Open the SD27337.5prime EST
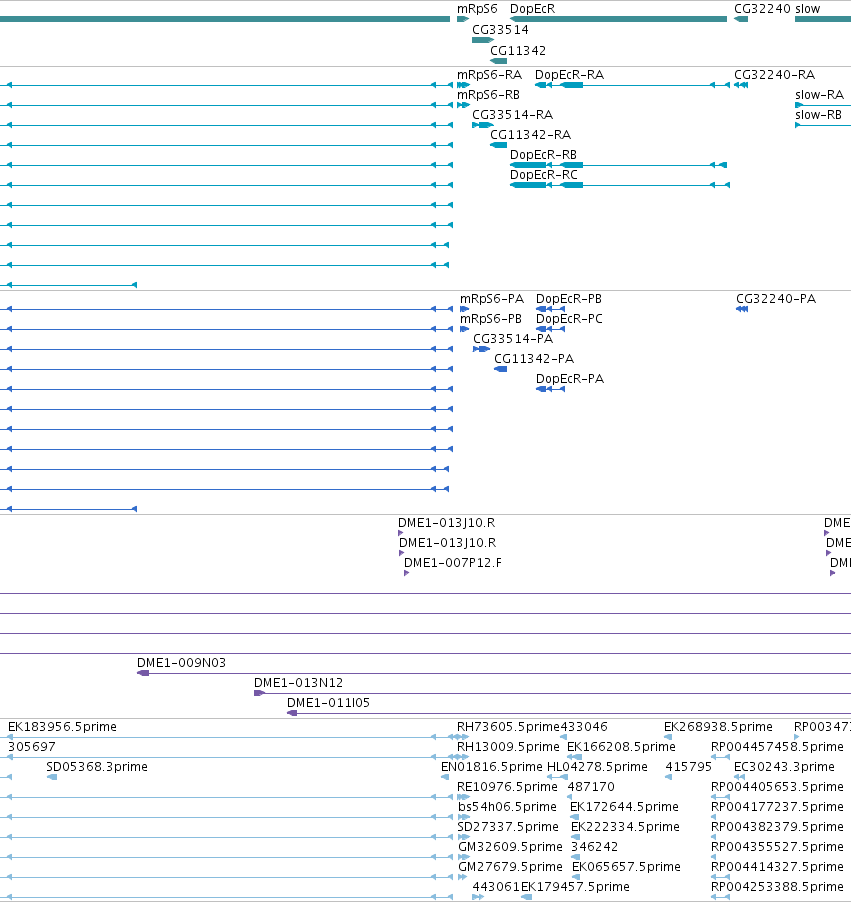Screen dimensions: 851x902 point(463,837)
